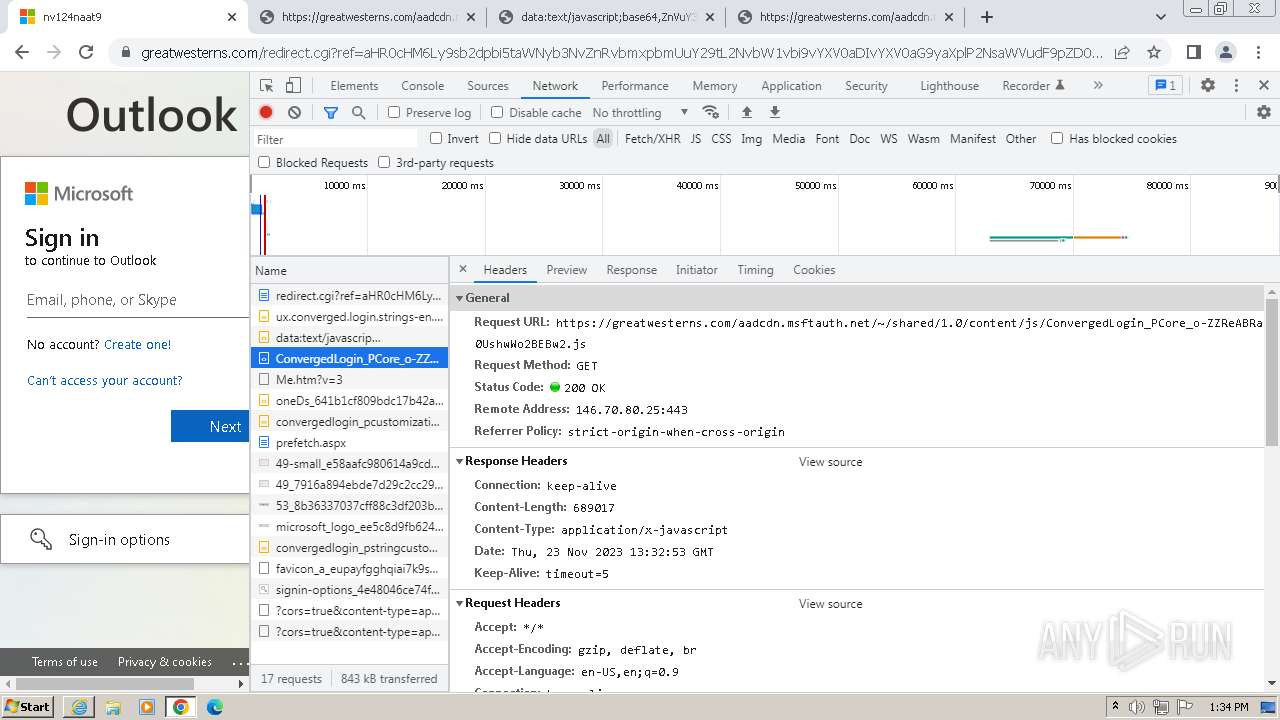Filter requests by JS type

[x=696, y=139]
